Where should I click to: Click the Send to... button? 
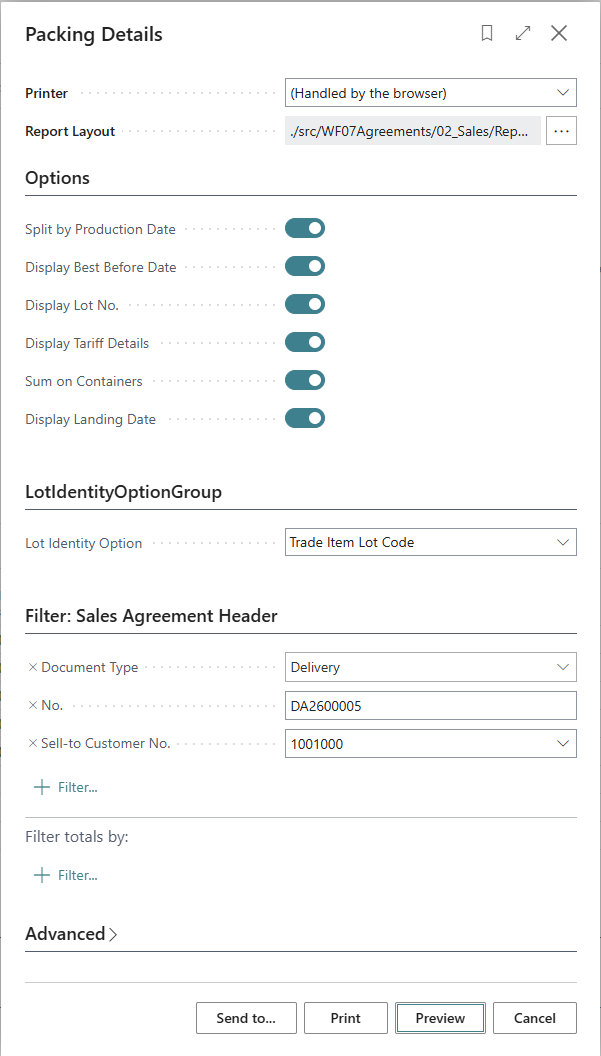[x=246, y=1018]
